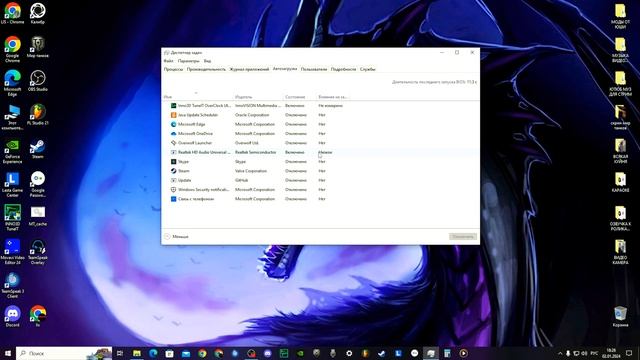This screenshot has width=640, height=360.
Task: Open Вид menu in Task Manager
Action: tap(207, 61)
